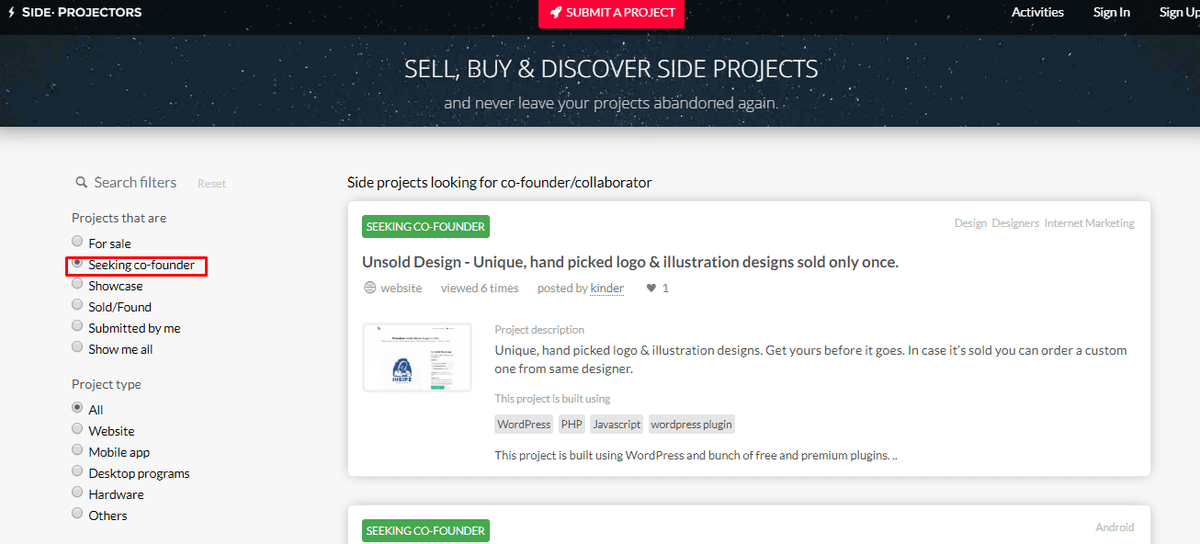Click the 'viewed 6 times' text

479,288
